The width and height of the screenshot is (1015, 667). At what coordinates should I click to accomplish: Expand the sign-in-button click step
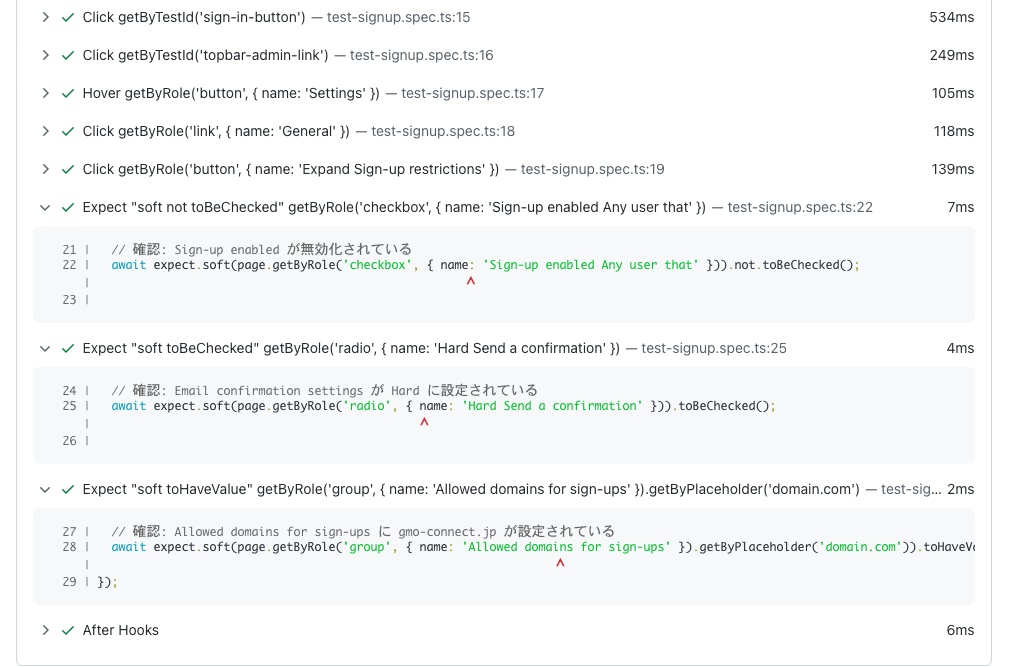coord(45,17)
